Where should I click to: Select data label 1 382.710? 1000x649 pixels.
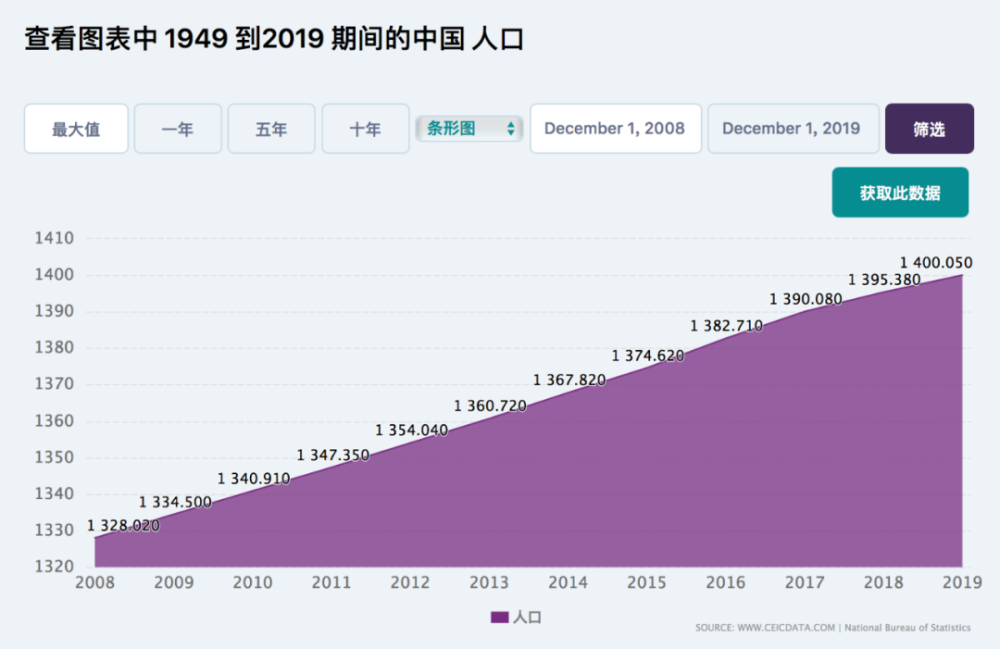point(726,326)
